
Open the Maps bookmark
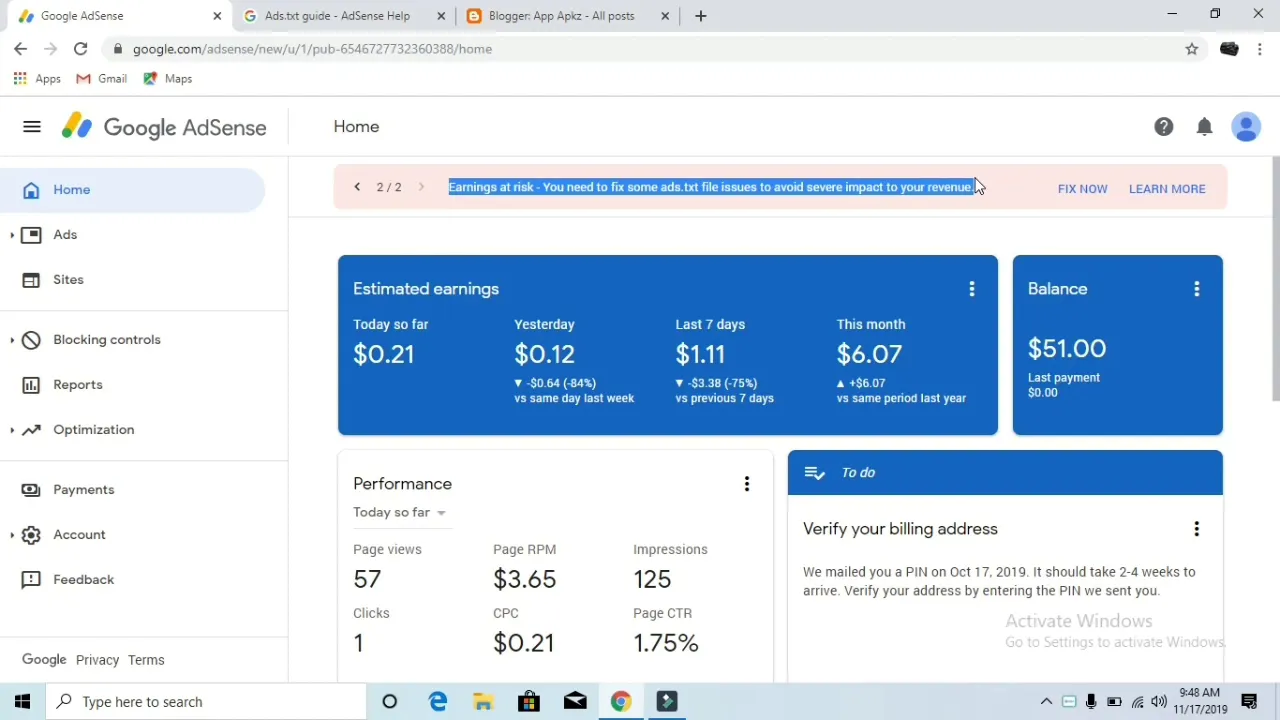coord(168,79)
